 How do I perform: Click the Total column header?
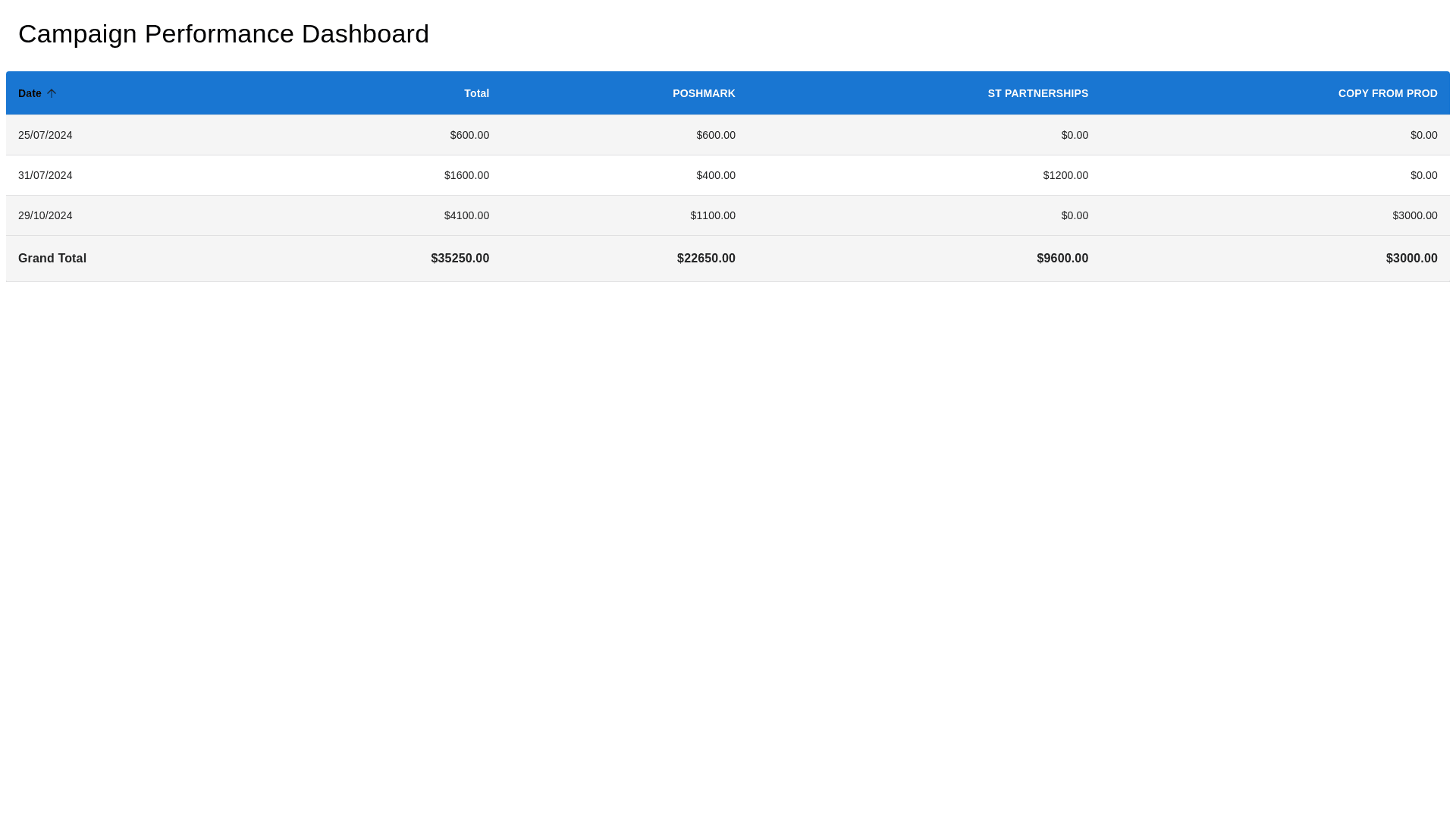476,93
